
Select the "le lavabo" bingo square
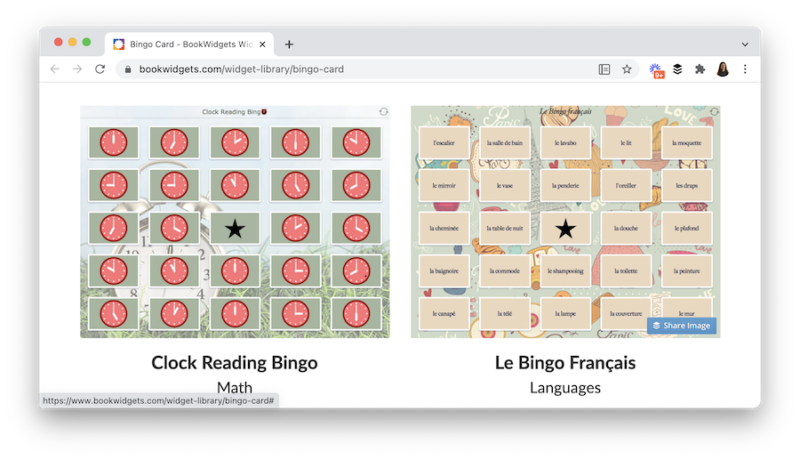(x=565, y=143)
